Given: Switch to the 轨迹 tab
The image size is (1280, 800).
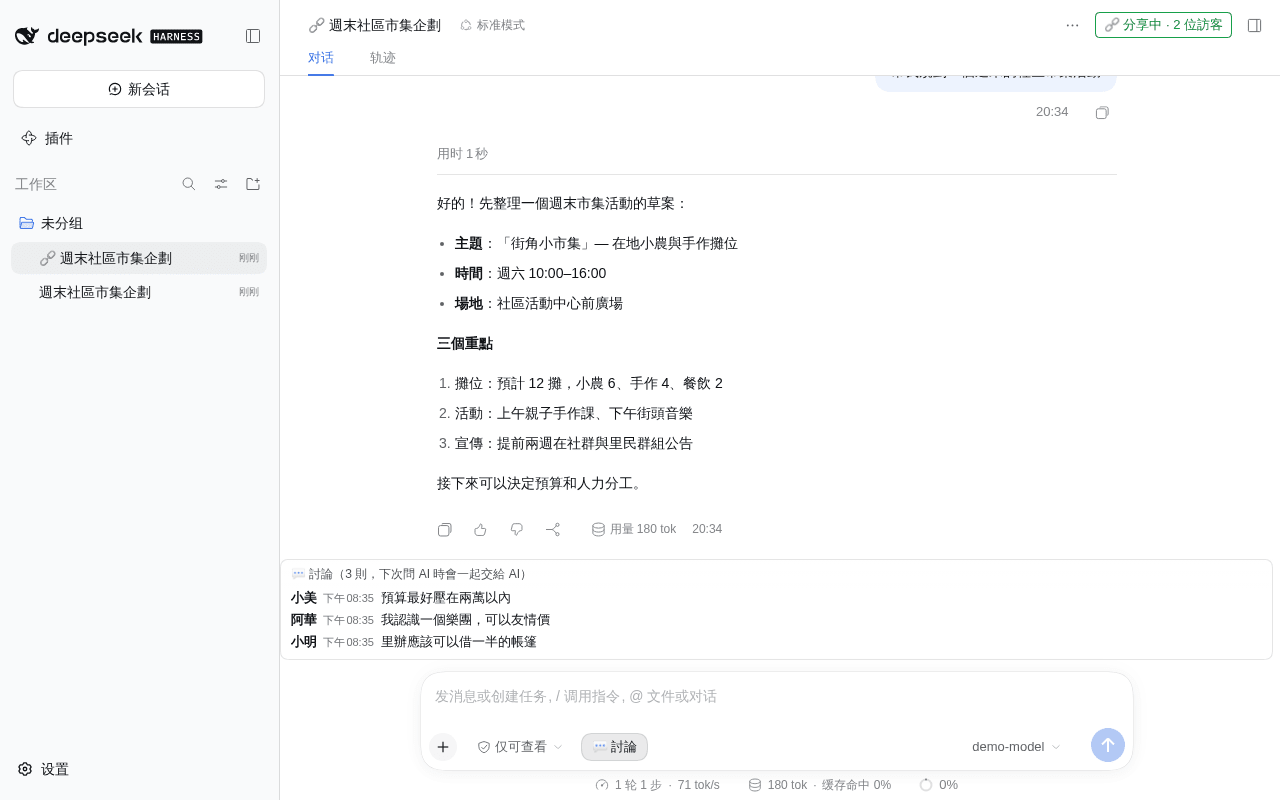Looking at the screenshot, I should tap(383, 58).
